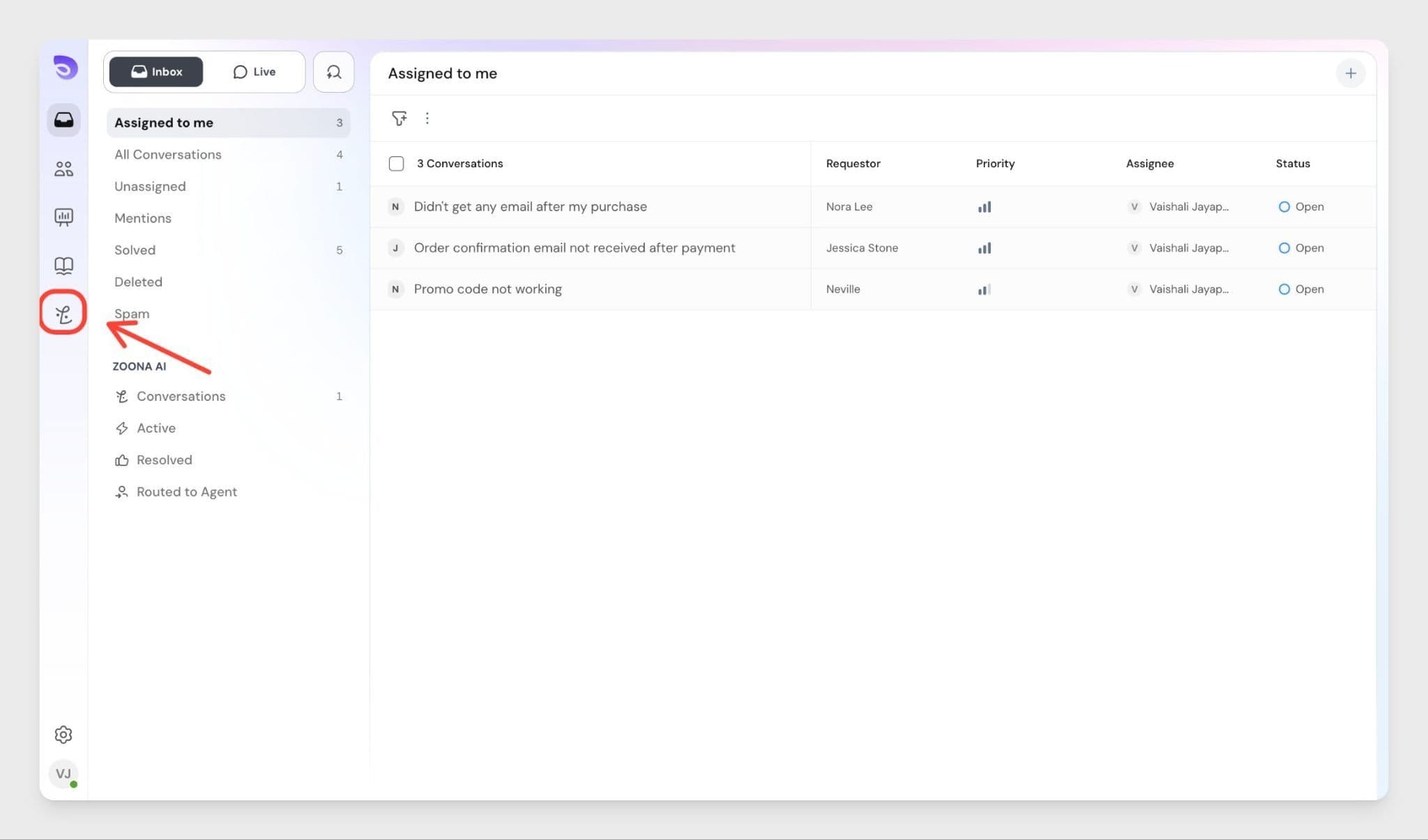Switch to the Live tab

tap(255, 72)
